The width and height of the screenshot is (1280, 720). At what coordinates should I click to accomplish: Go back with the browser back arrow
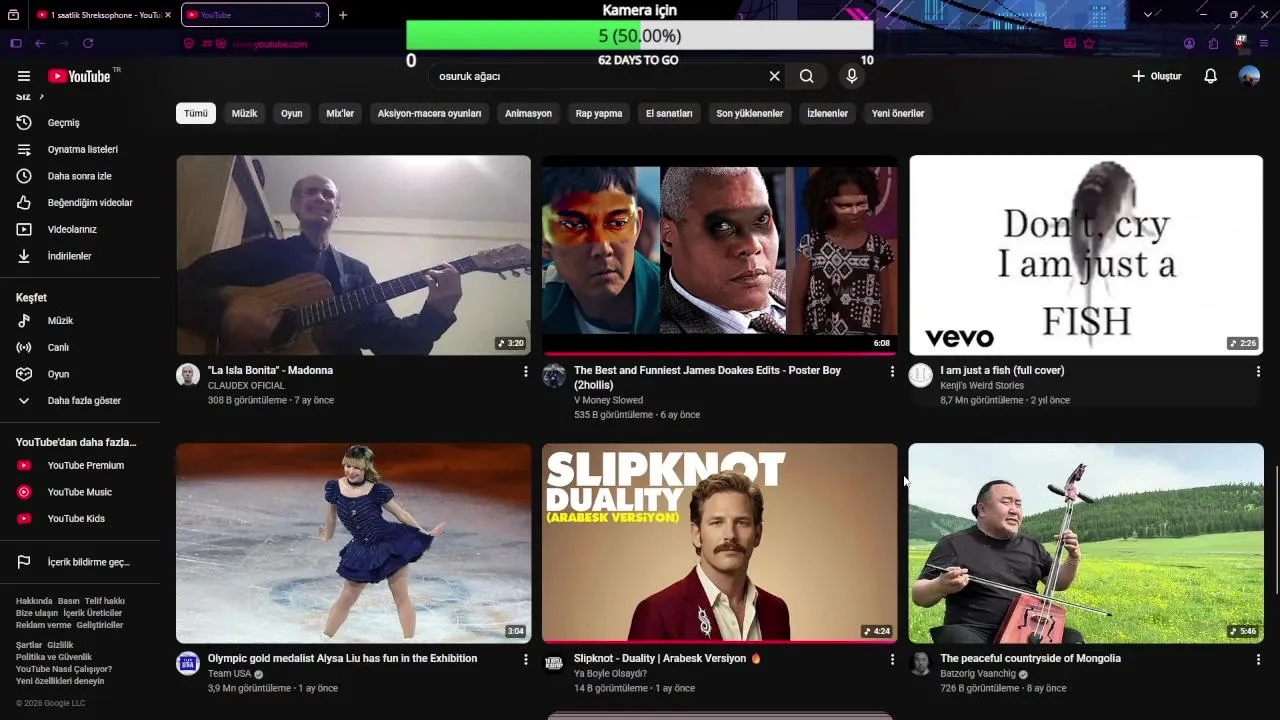[x=40, y=44]
